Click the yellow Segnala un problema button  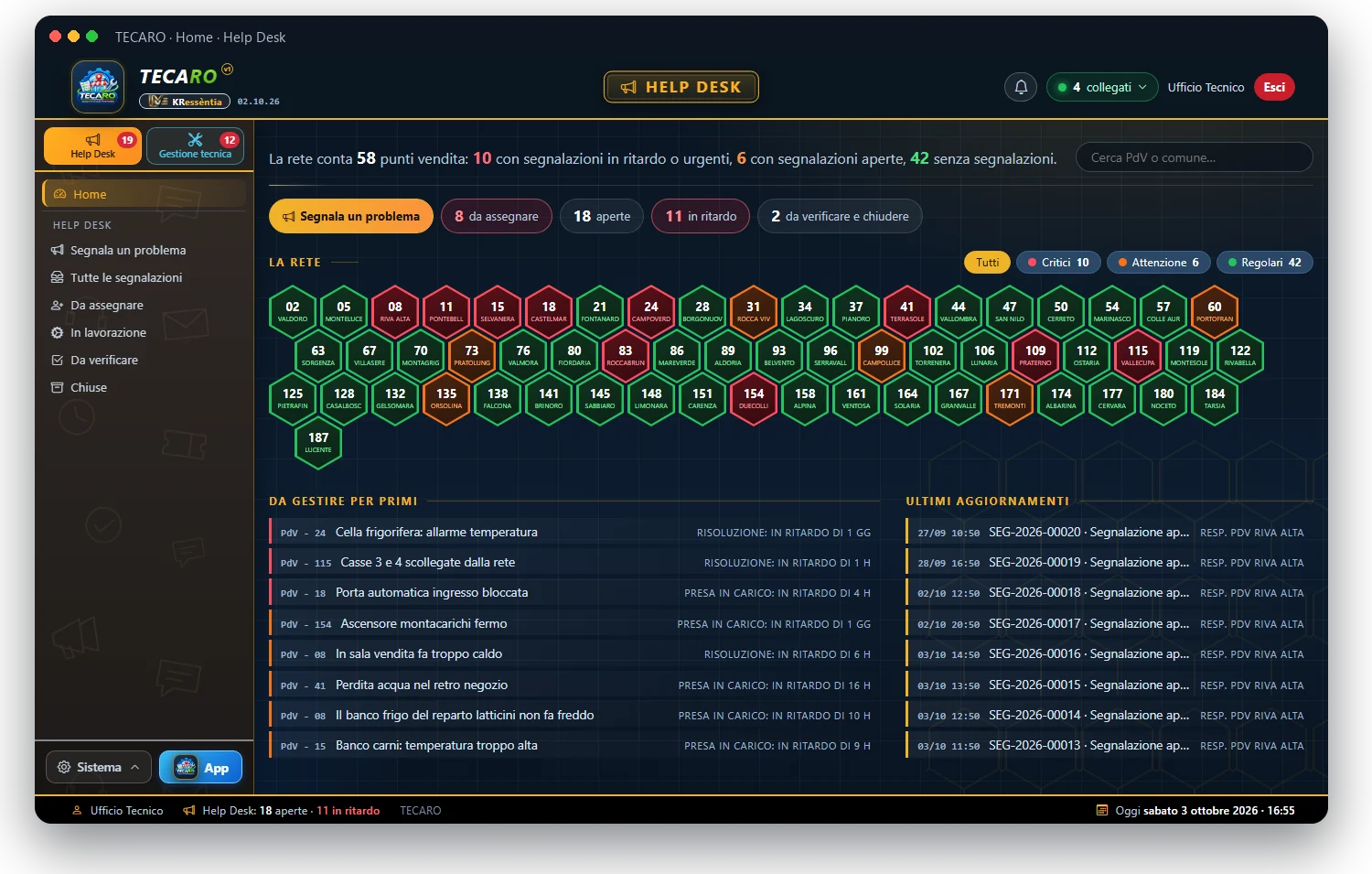(x=351, y=216)
